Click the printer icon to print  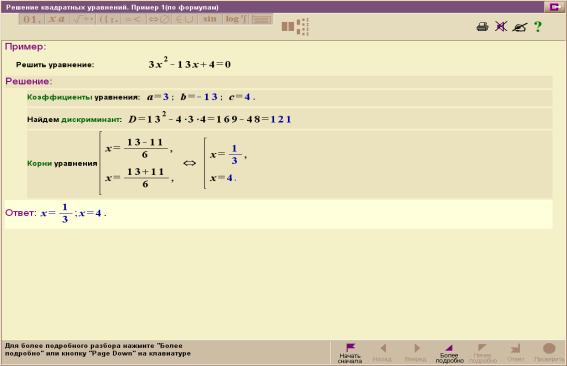click(482, 26)
